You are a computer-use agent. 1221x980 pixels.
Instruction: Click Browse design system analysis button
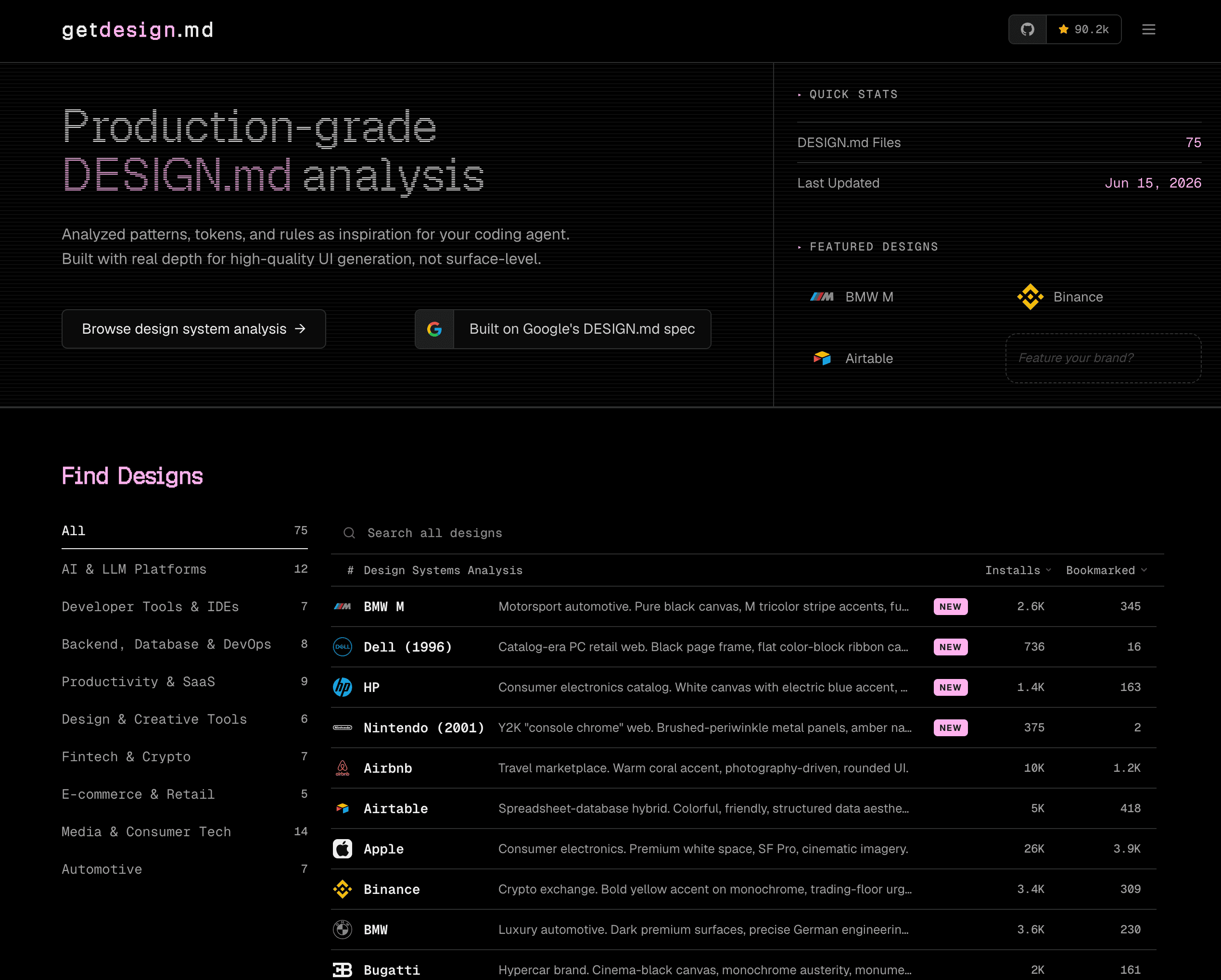point(194,329)
